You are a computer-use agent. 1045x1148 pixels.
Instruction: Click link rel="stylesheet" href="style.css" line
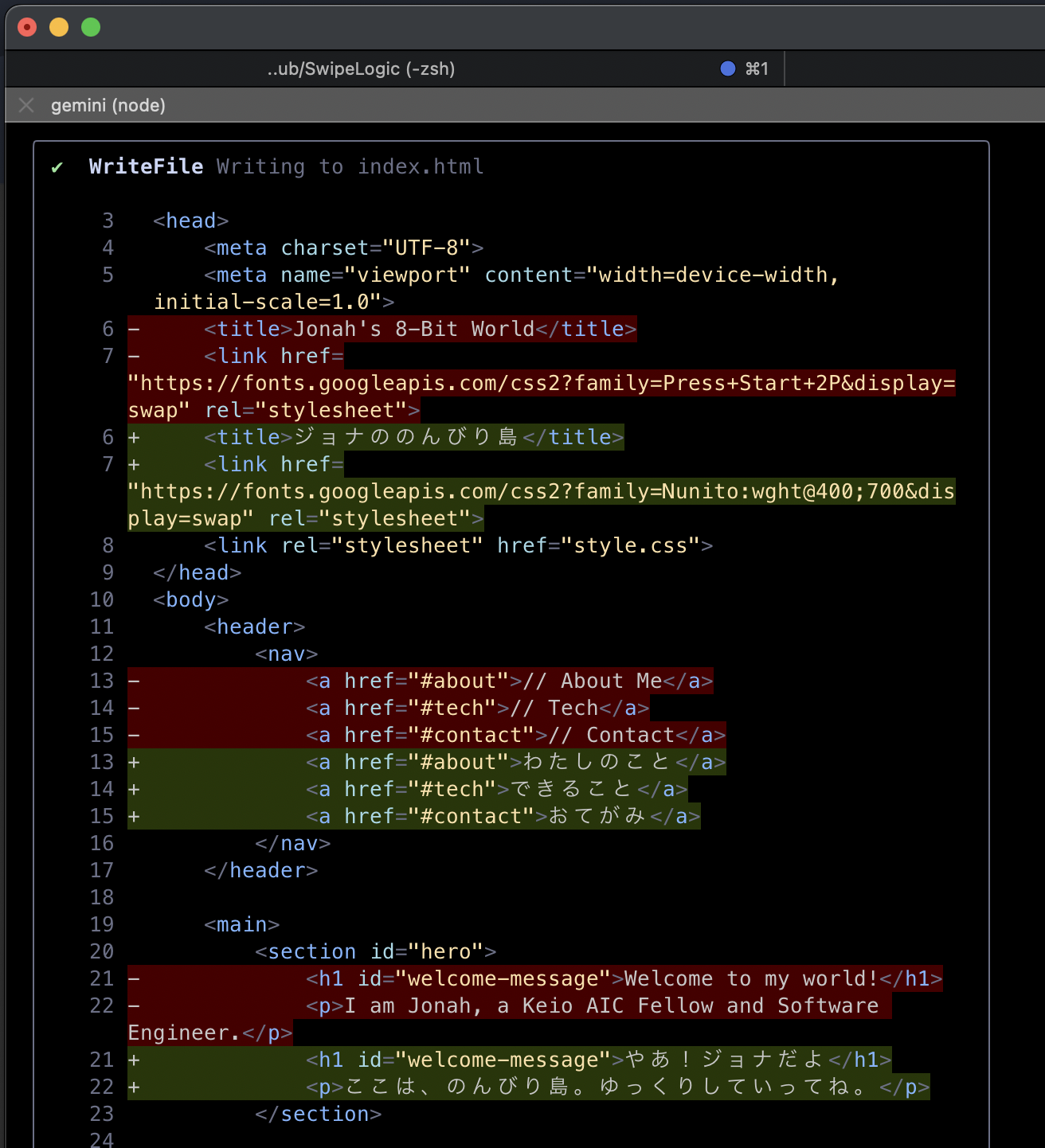(459, 545)
